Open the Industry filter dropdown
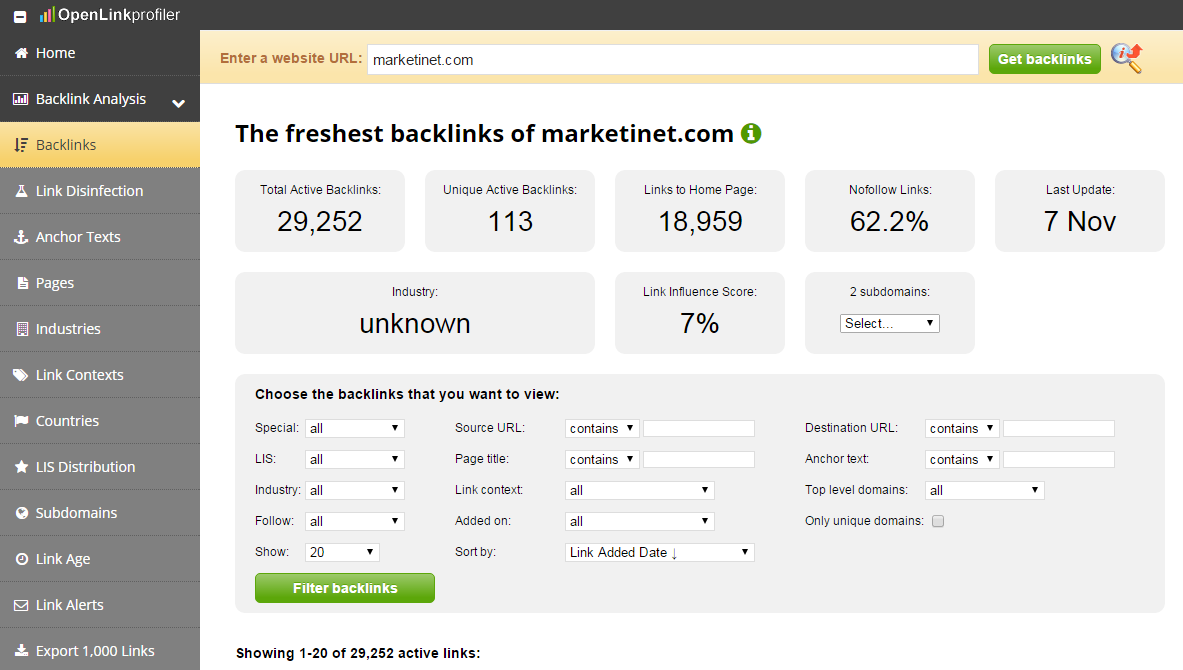1183x670 pixels. 355,490
